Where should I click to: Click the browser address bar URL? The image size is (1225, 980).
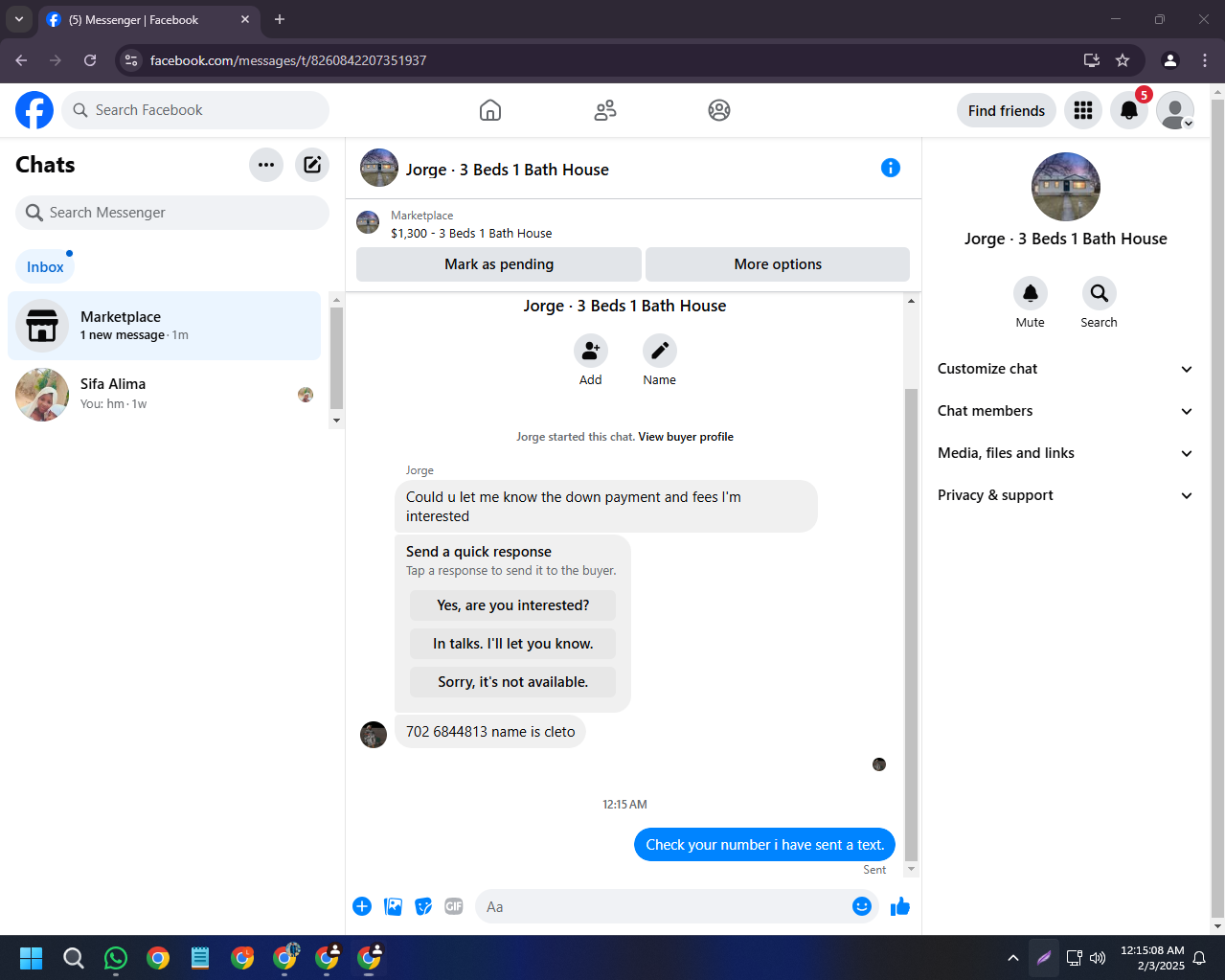coord(288,60)
